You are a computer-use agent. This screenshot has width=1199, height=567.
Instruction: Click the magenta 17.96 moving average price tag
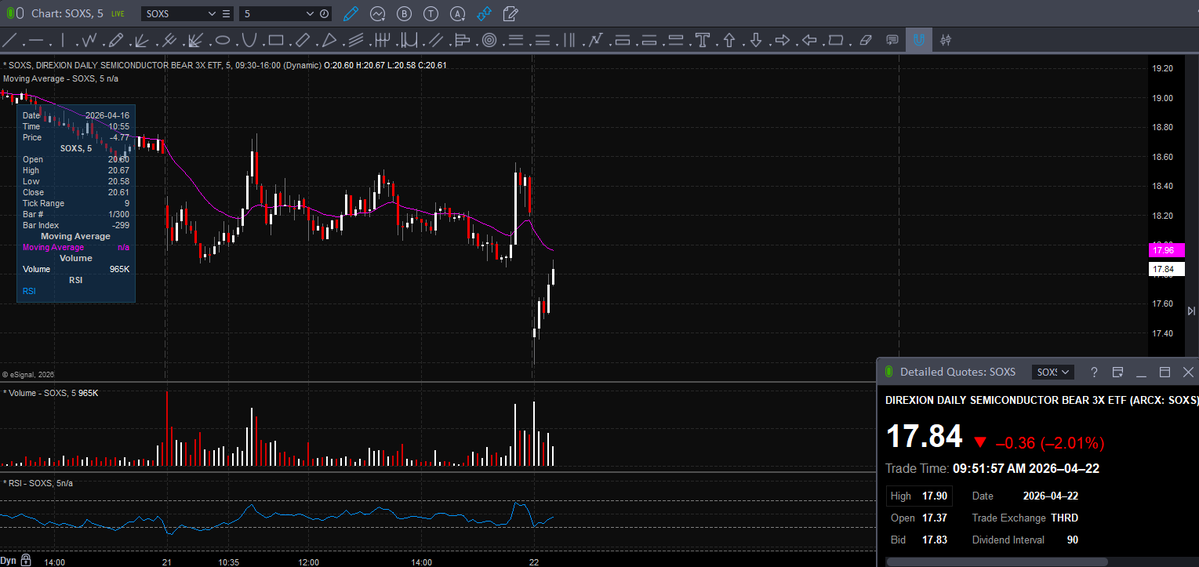(1167, 250)
